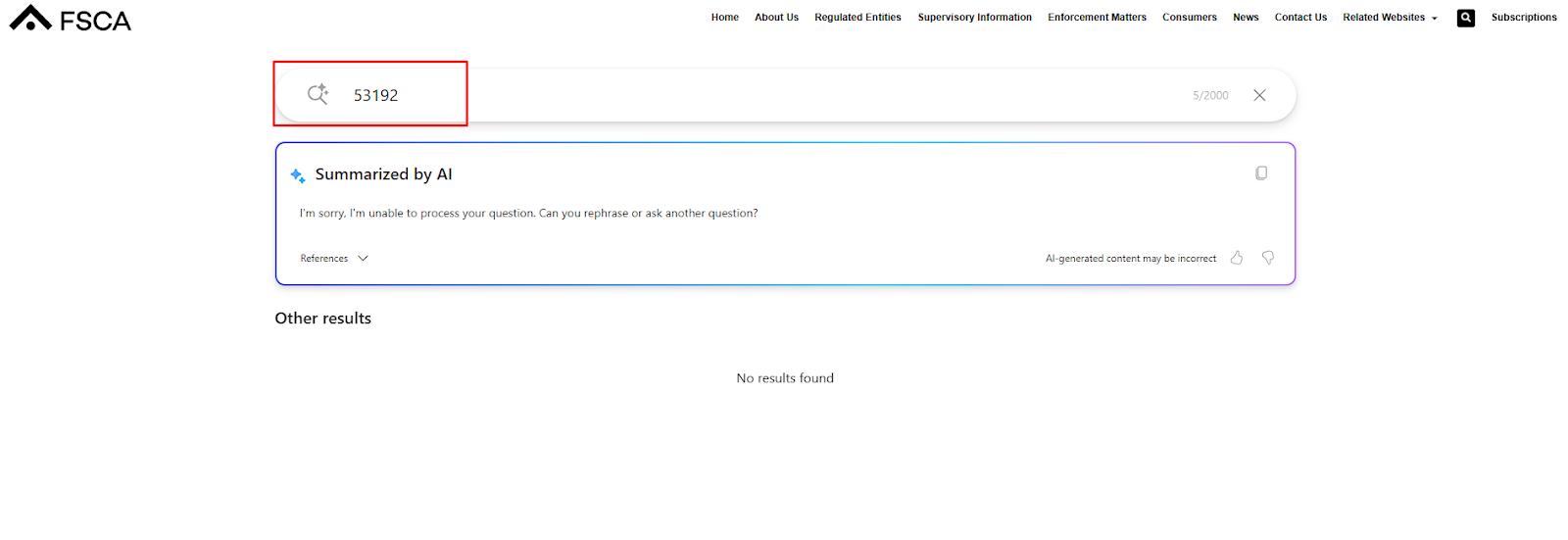
Task: Open Supervisory Information menu
Action: (974, 18)
